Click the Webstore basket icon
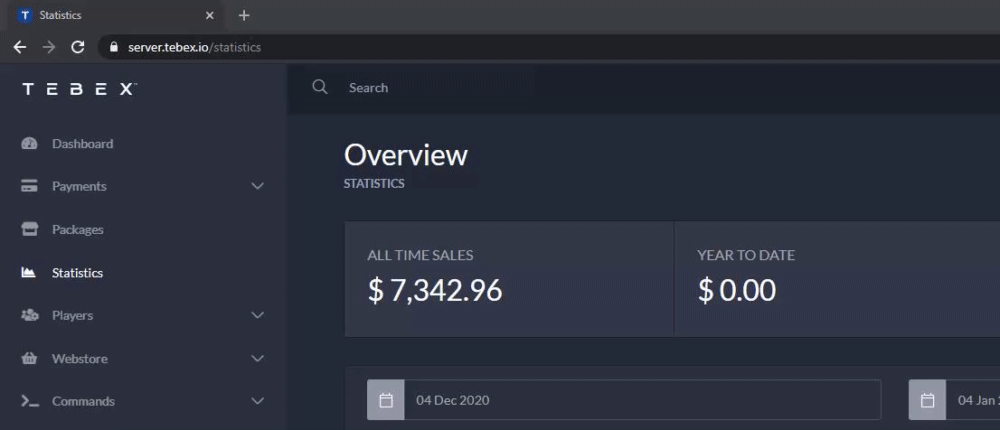This screenshot has height=430, width=1000. pos(29,358)
